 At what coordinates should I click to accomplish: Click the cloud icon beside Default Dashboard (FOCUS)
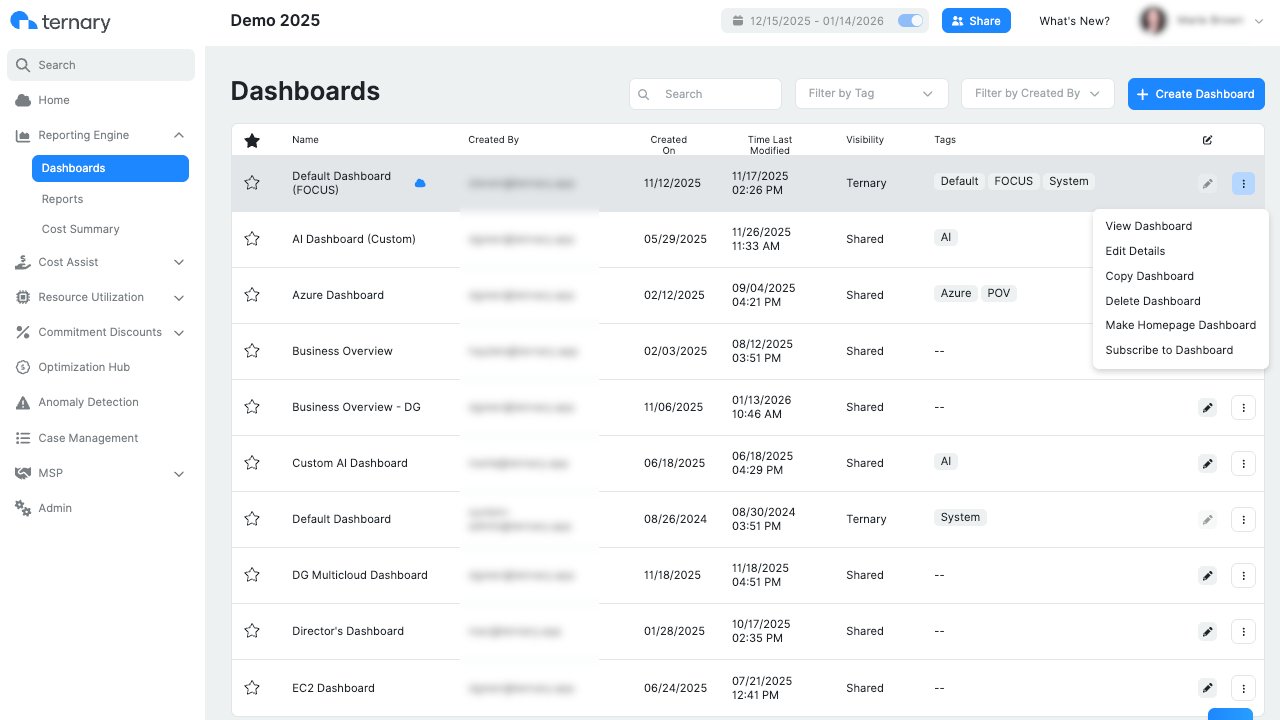click(420, 183)
